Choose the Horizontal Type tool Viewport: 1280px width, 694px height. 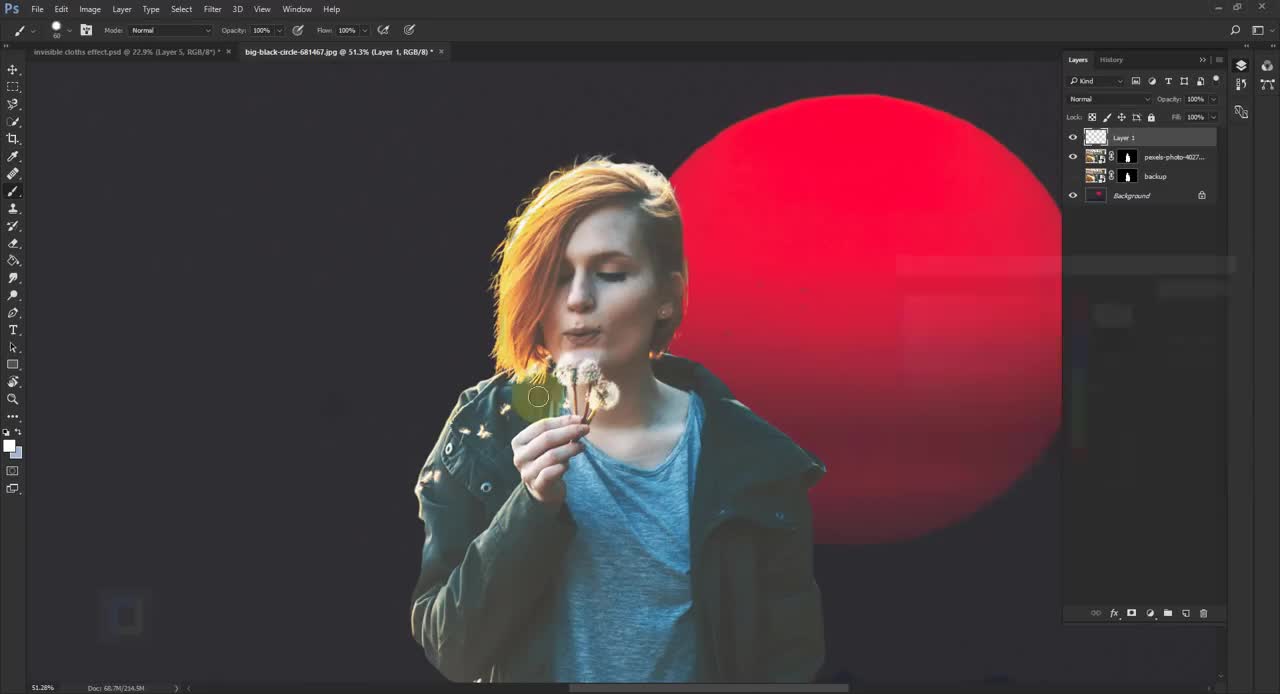[x=13, y=330]
